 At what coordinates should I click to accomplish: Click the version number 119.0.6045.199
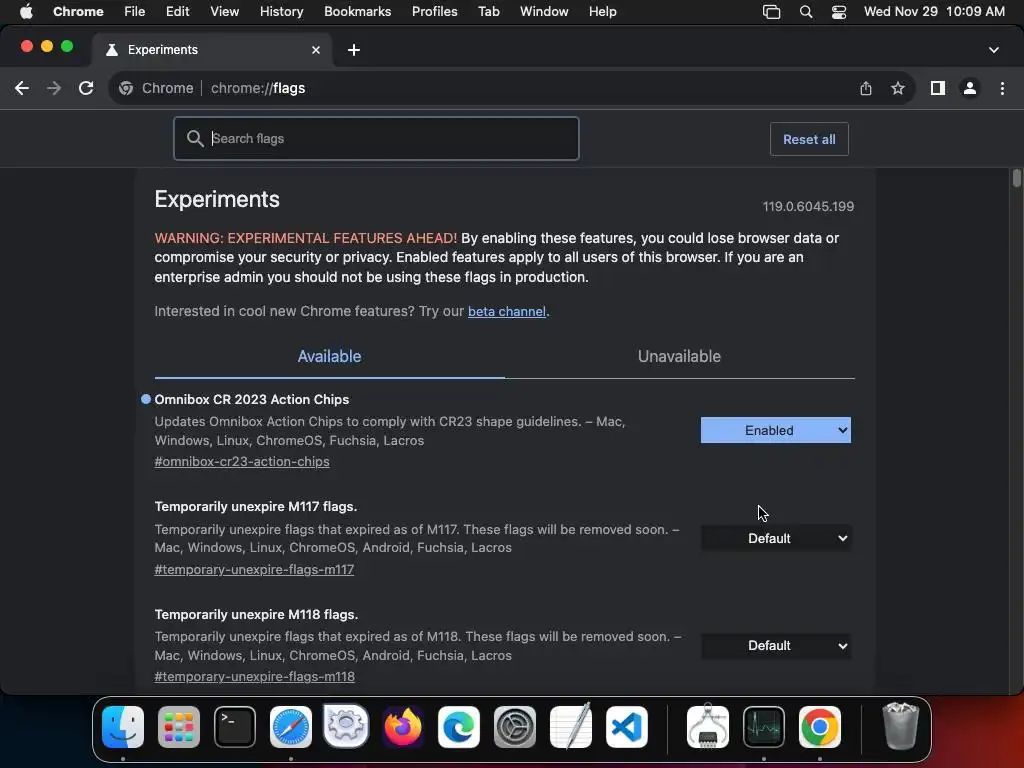808,206
